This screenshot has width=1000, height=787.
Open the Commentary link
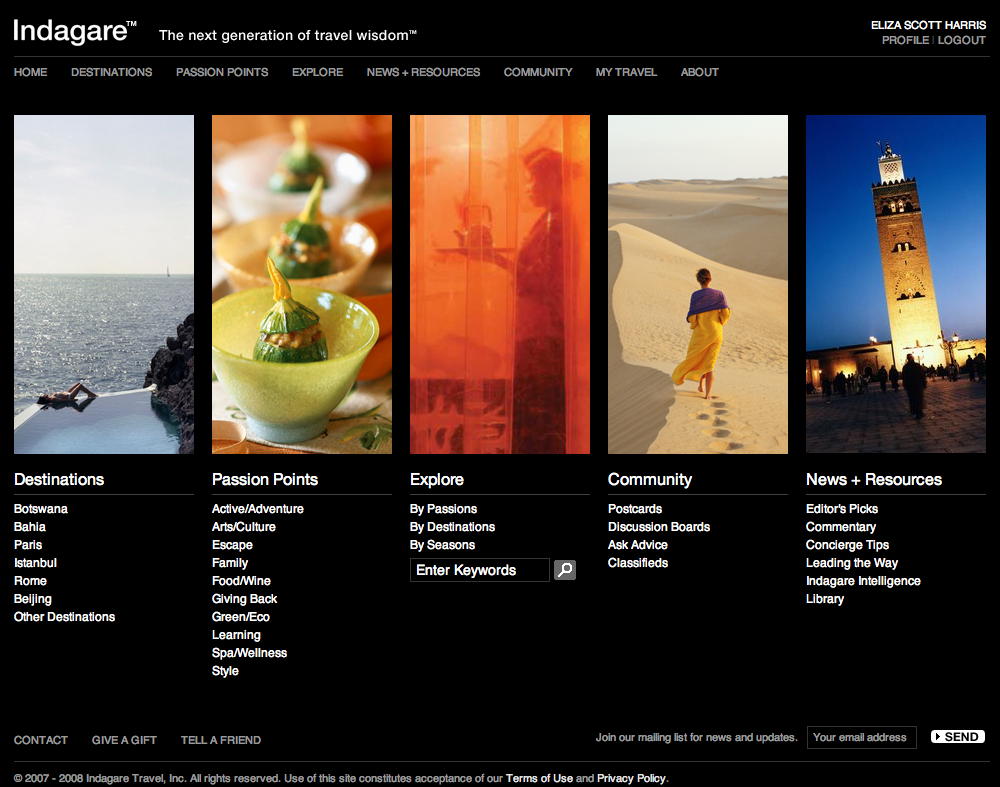tap(841, 527)
